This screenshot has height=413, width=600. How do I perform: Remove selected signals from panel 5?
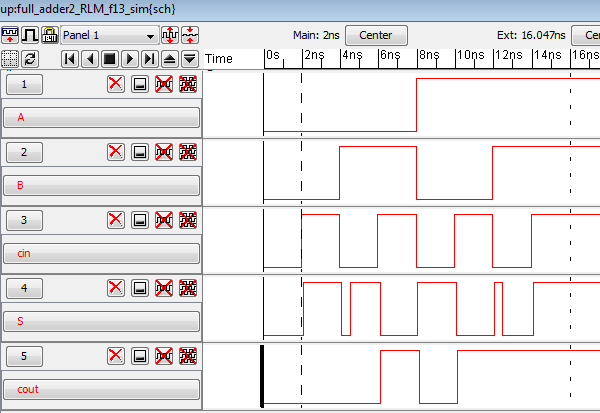point(164,356)
